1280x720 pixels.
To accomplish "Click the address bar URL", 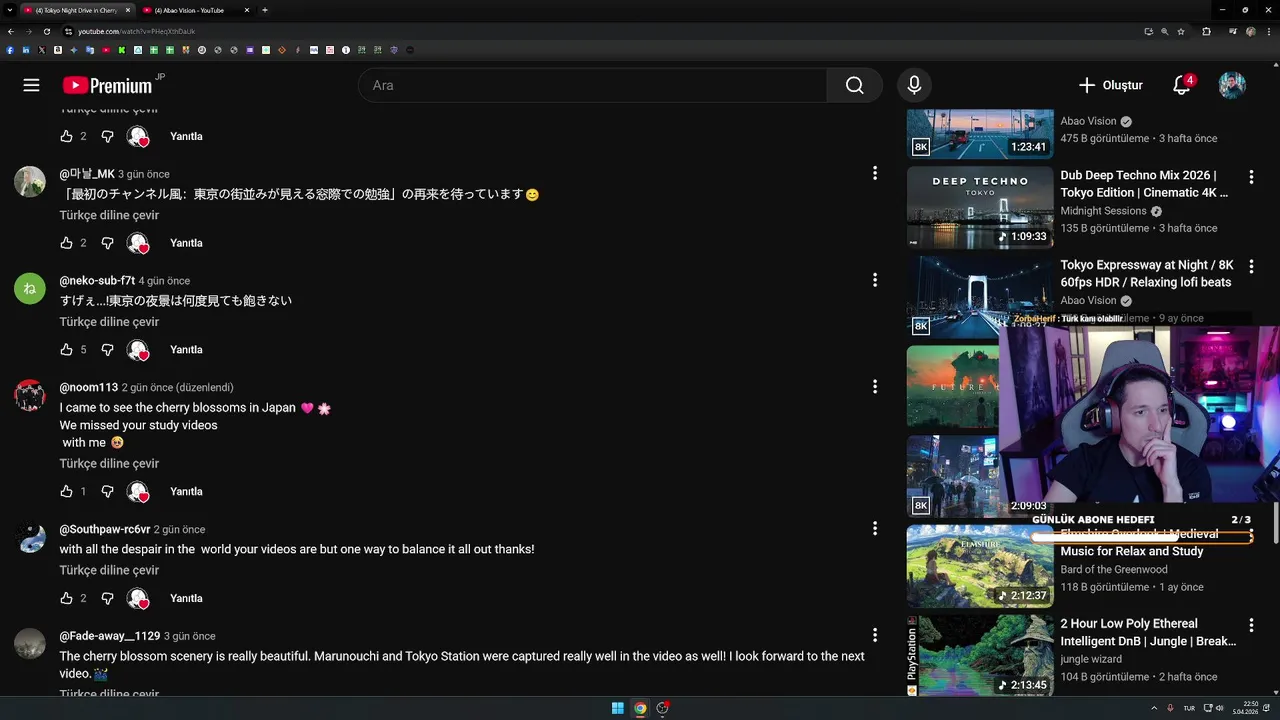I will coord(137,31).
